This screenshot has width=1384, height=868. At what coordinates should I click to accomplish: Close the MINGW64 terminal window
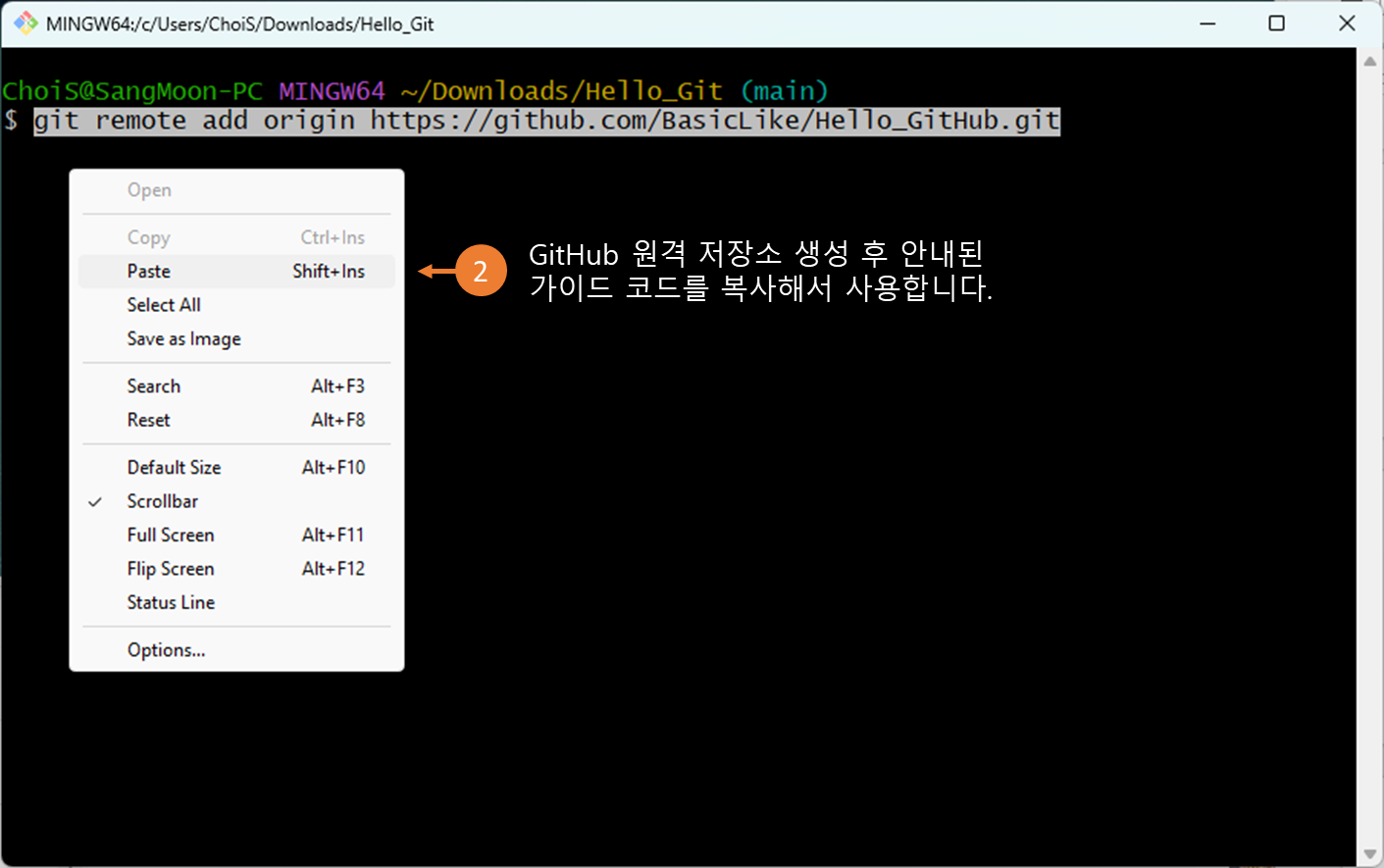pyautogui.click(x=1347, y=23)
